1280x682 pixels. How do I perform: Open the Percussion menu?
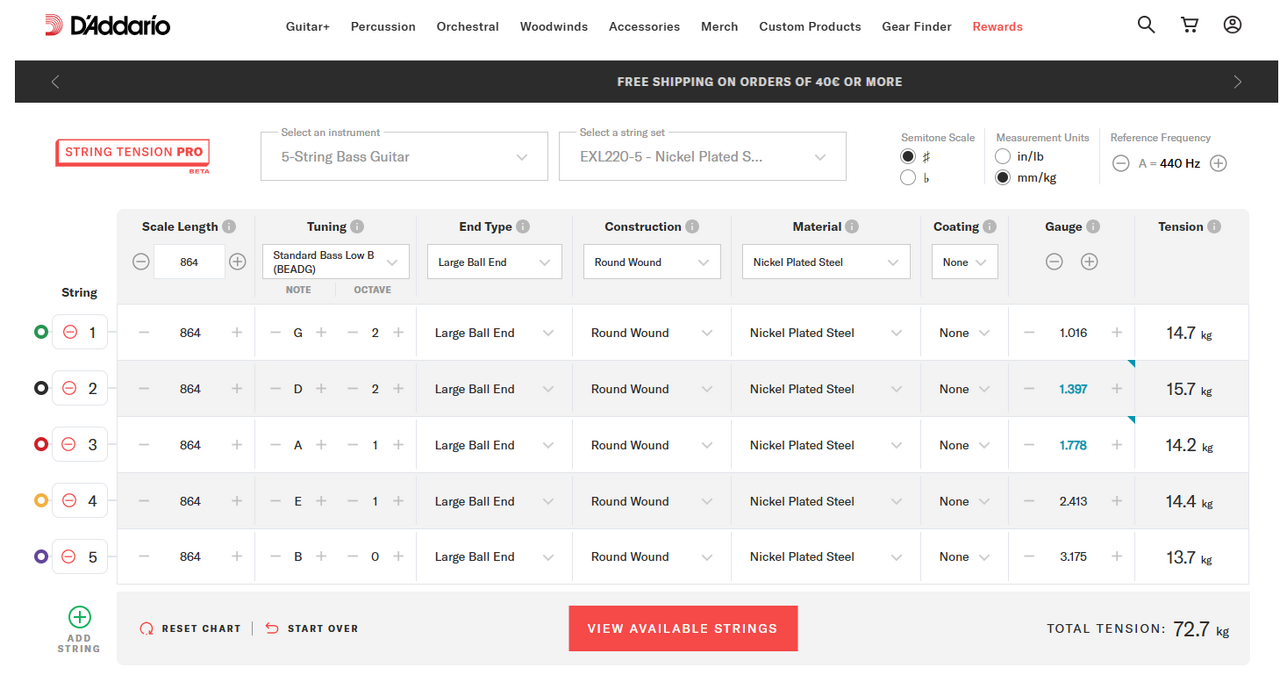383,27
